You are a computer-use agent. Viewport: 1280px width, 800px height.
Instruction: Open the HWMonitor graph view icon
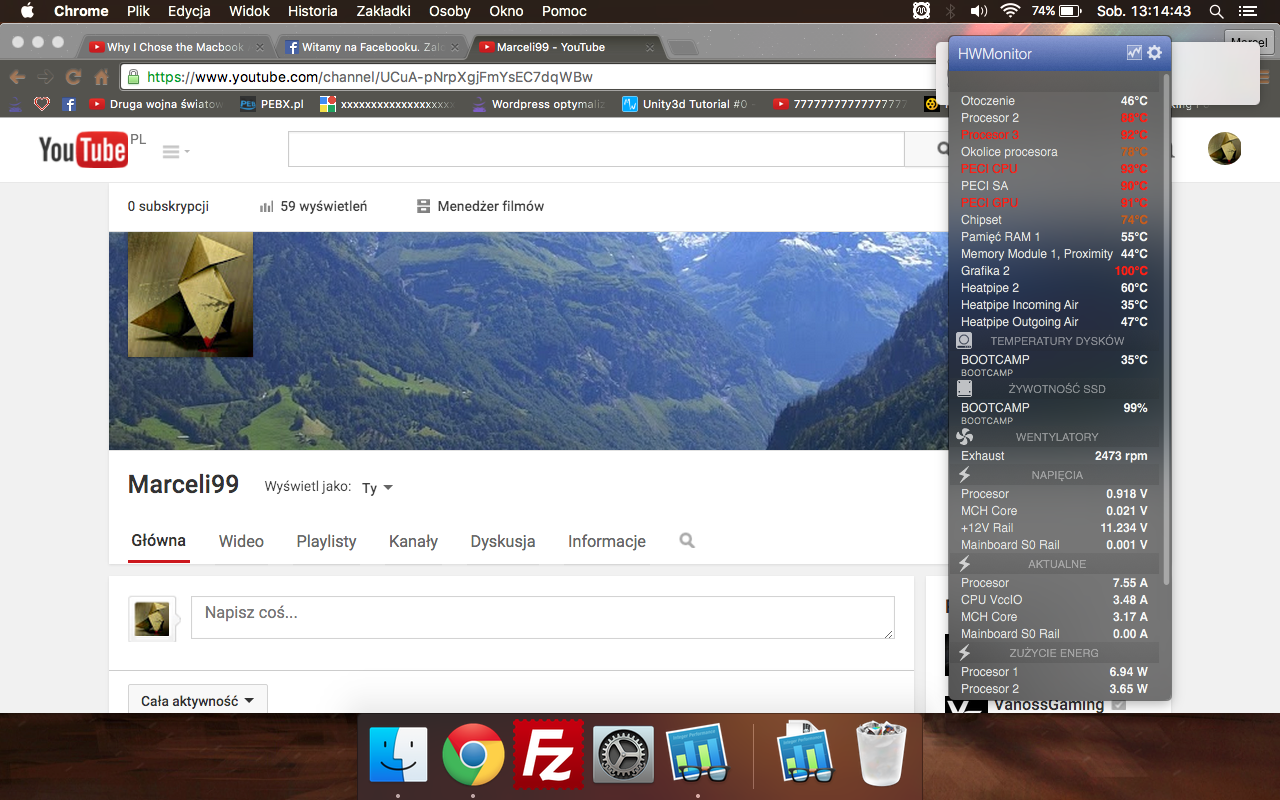[x=1134, y=53]
